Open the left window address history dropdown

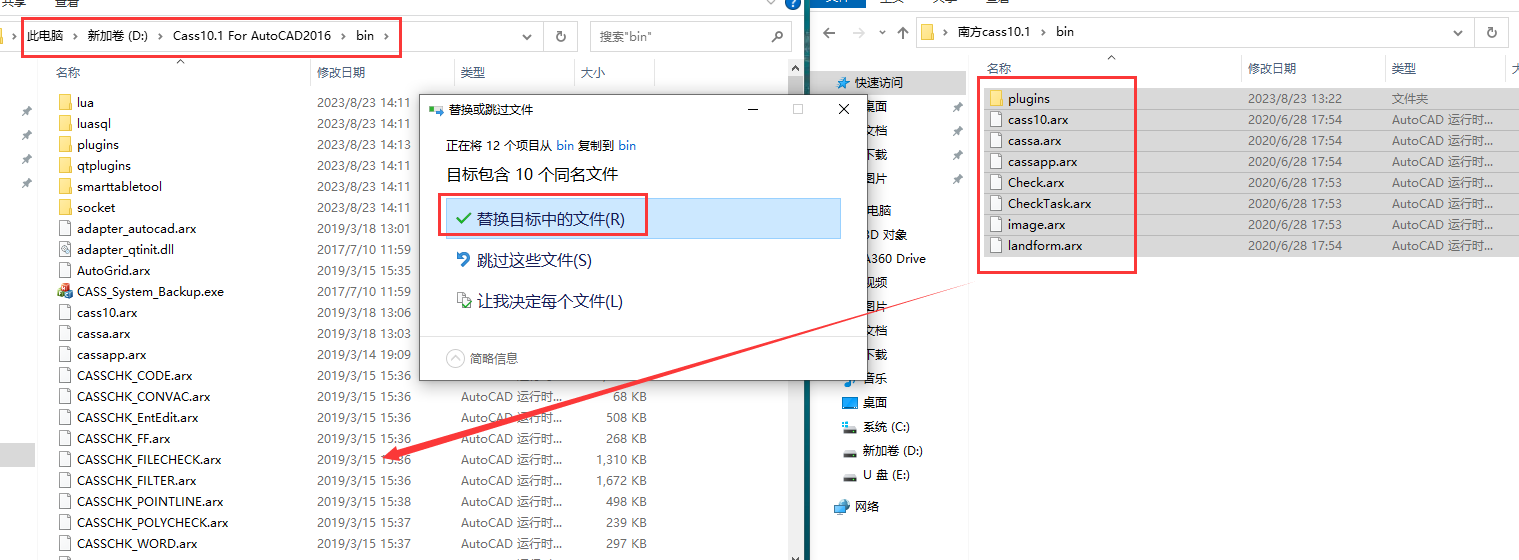[528, 37]
